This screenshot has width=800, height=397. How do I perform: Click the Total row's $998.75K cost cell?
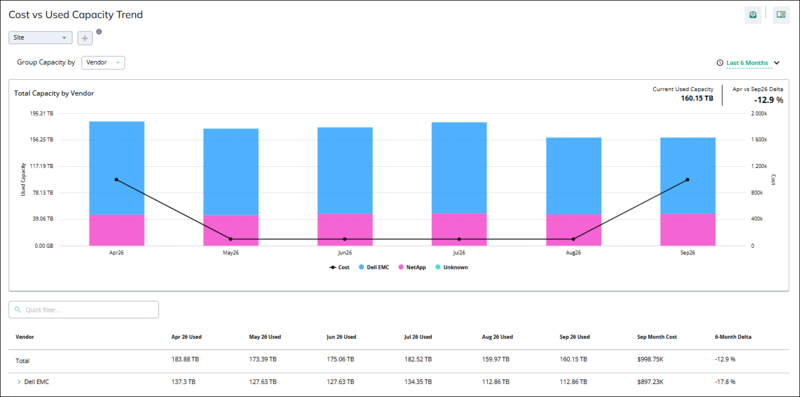click(650, 360)
